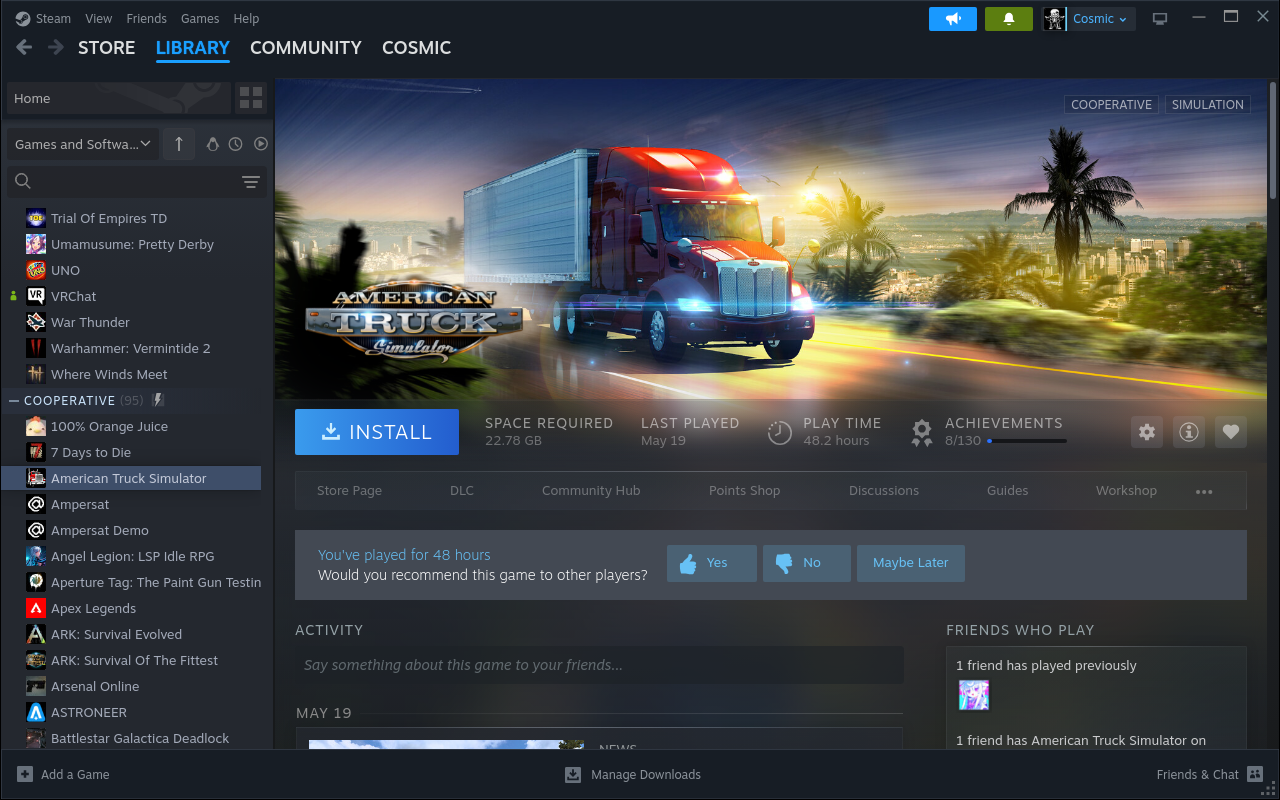Viewport: 1280px width, 800px height.
Task: Open Games and Software dropdown
Action: coord(82,144)
